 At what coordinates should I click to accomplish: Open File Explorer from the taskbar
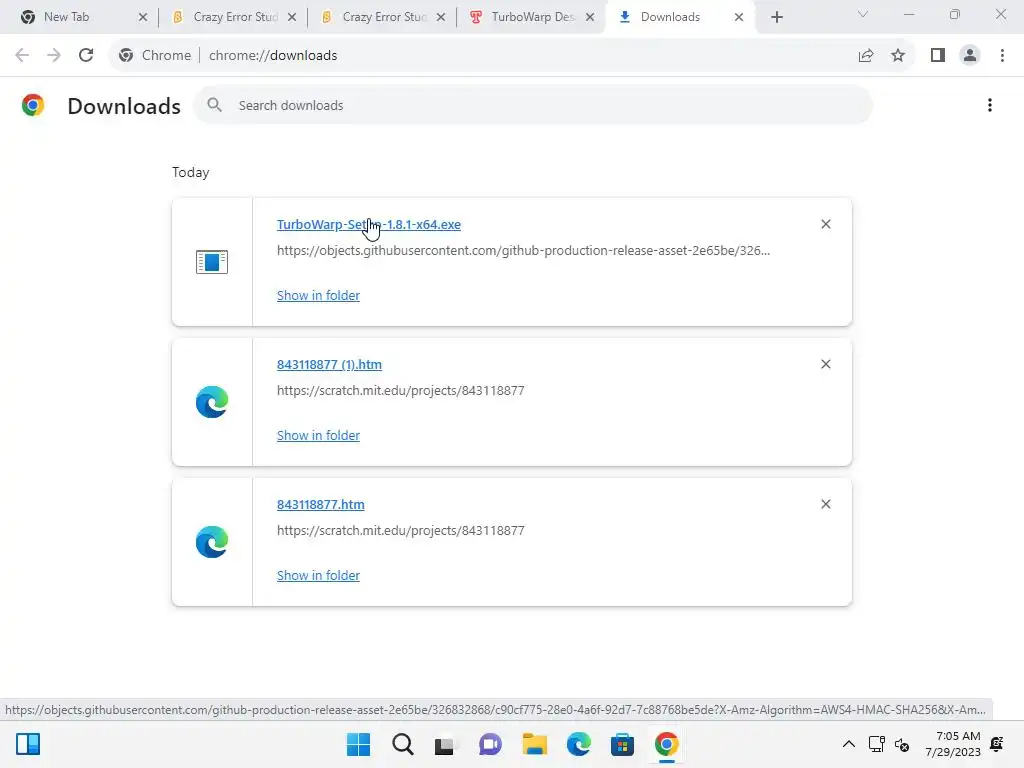(x=535, y=744)
